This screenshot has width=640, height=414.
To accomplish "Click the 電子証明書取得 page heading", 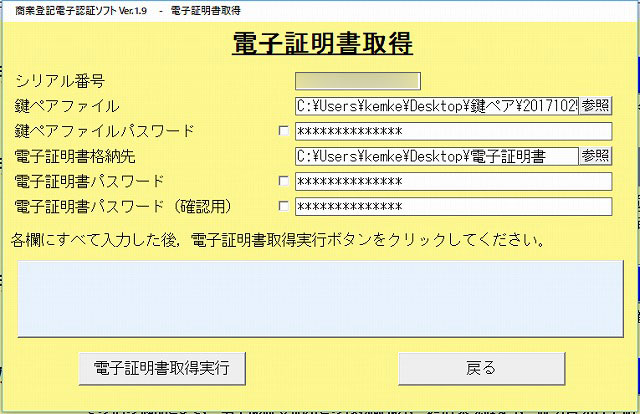I will click(x=322, y=44).
